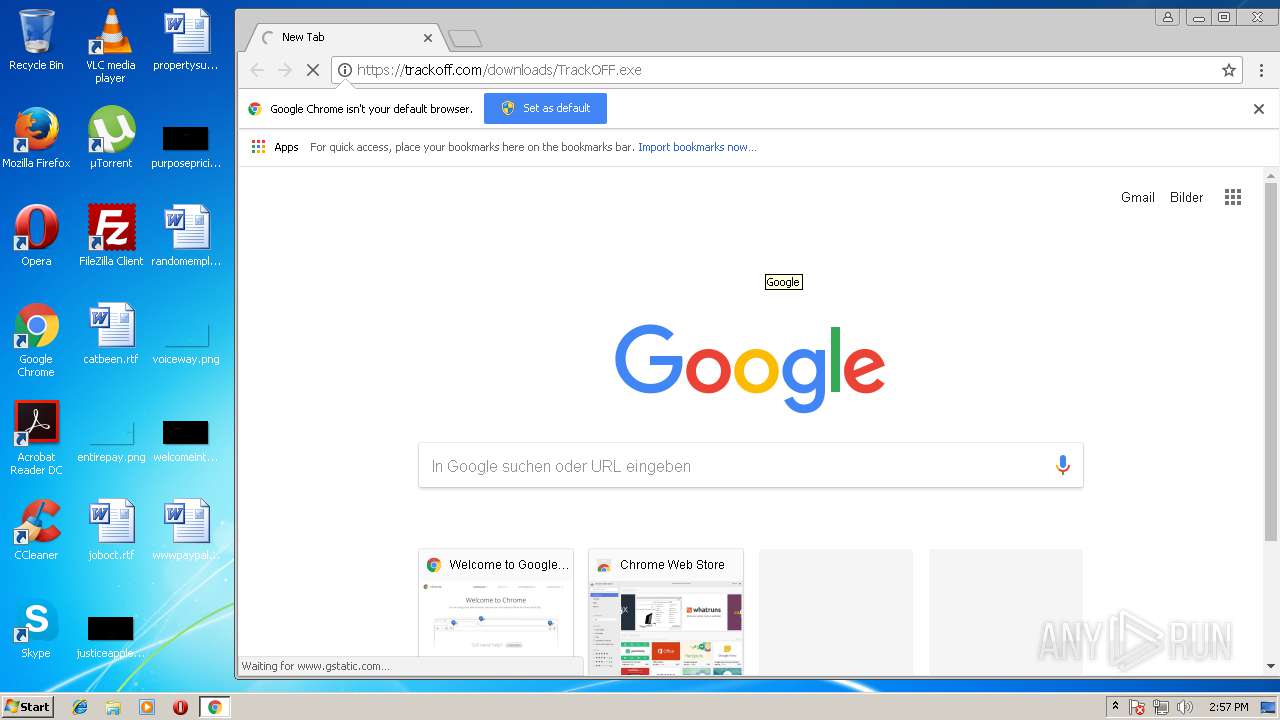Open Apps shortcut in bookmarks bar

275,147
